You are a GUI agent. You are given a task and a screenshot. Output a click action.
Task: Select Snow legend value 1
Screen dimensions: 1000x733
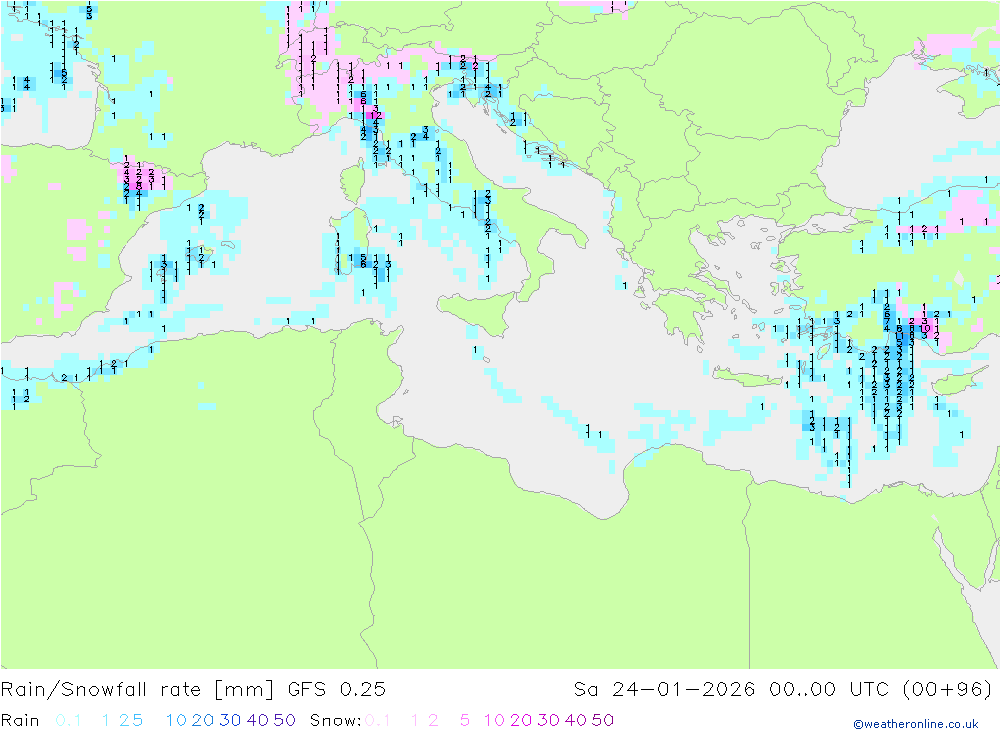pos(415,720)
